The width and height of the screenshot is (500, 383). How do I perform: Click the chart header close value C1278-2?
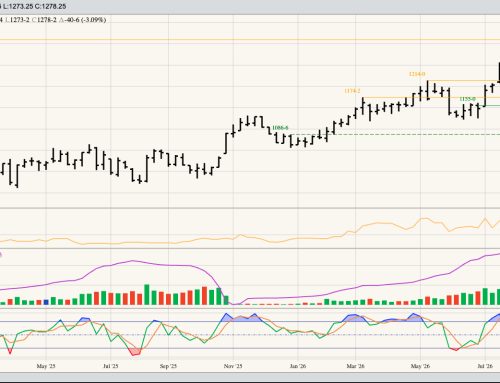coord(44,20)
